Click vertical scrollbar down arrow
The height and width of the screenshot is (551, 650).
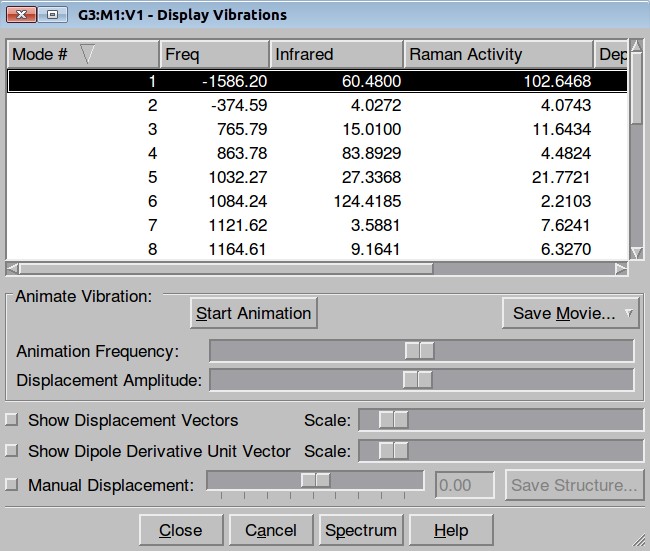click(636, 253)
